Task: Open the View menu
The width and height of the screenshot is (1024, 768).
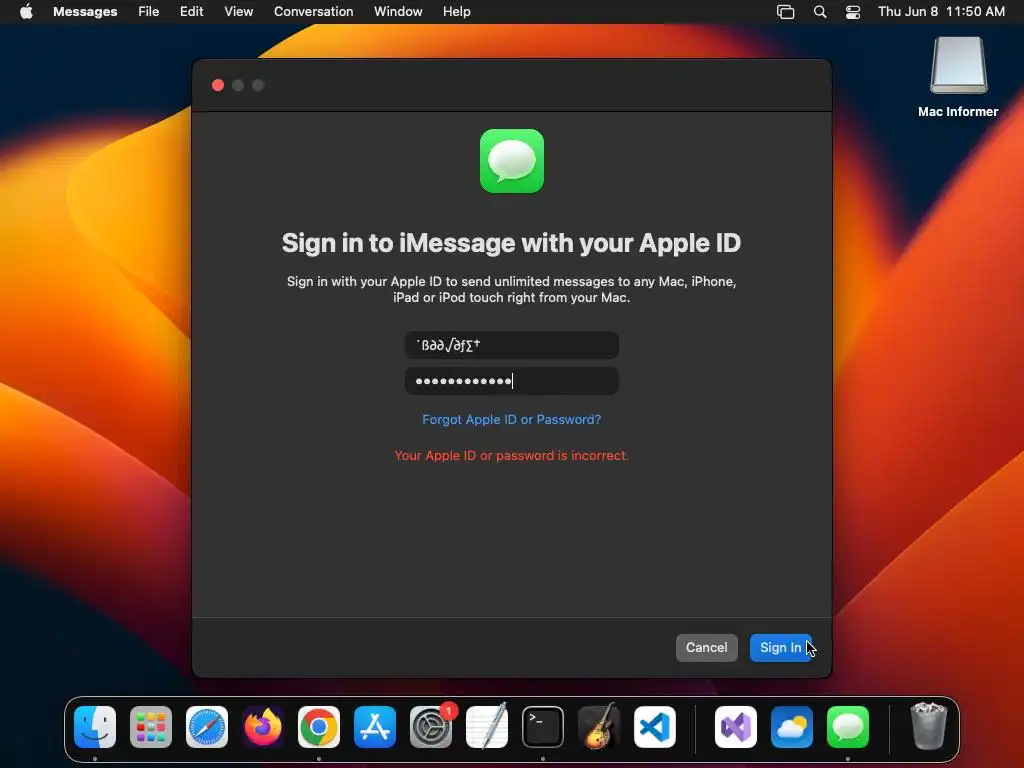Action: point(238,12)
